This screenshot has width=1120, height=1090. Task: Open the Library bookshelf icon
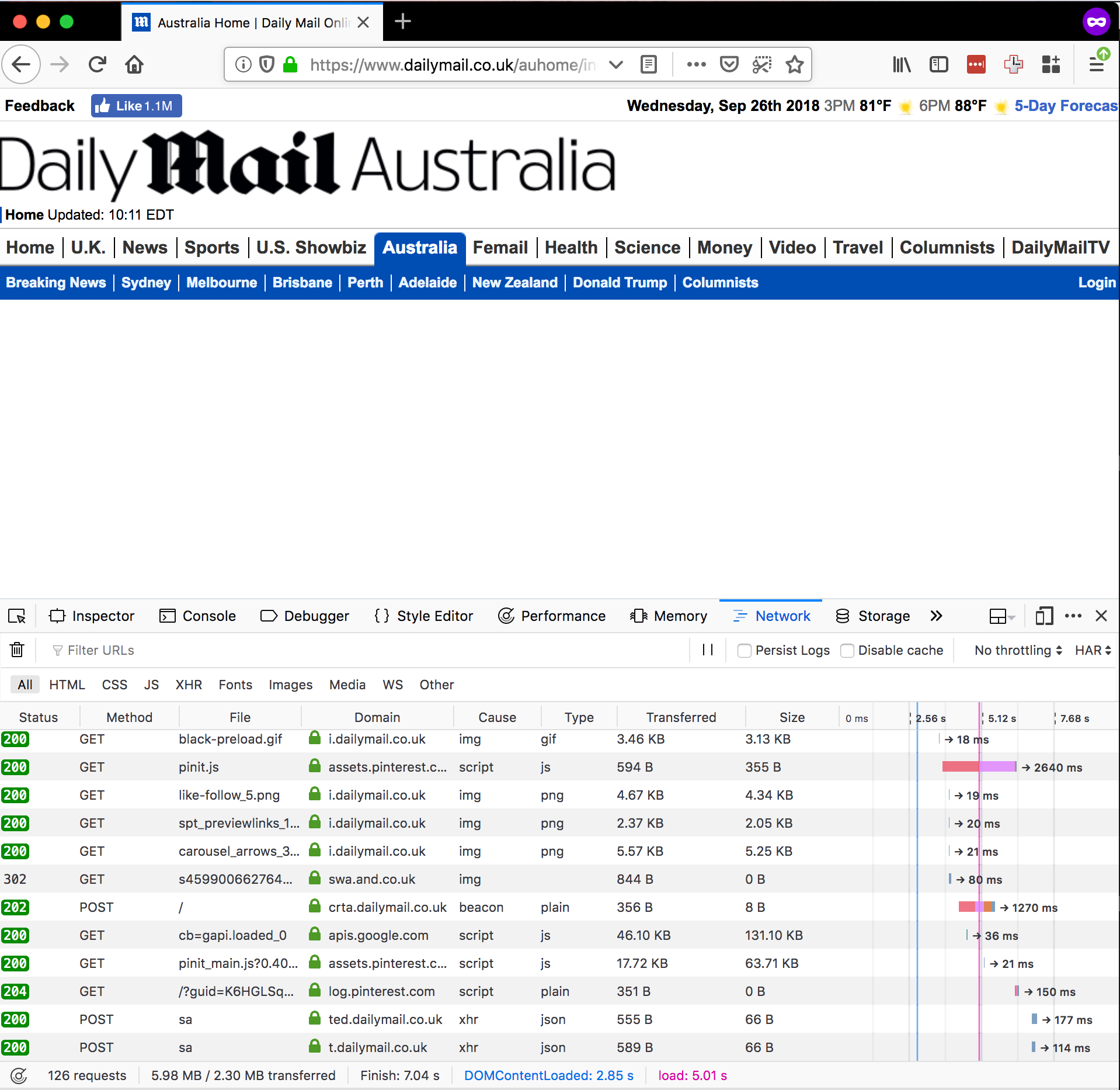point(902,64)
